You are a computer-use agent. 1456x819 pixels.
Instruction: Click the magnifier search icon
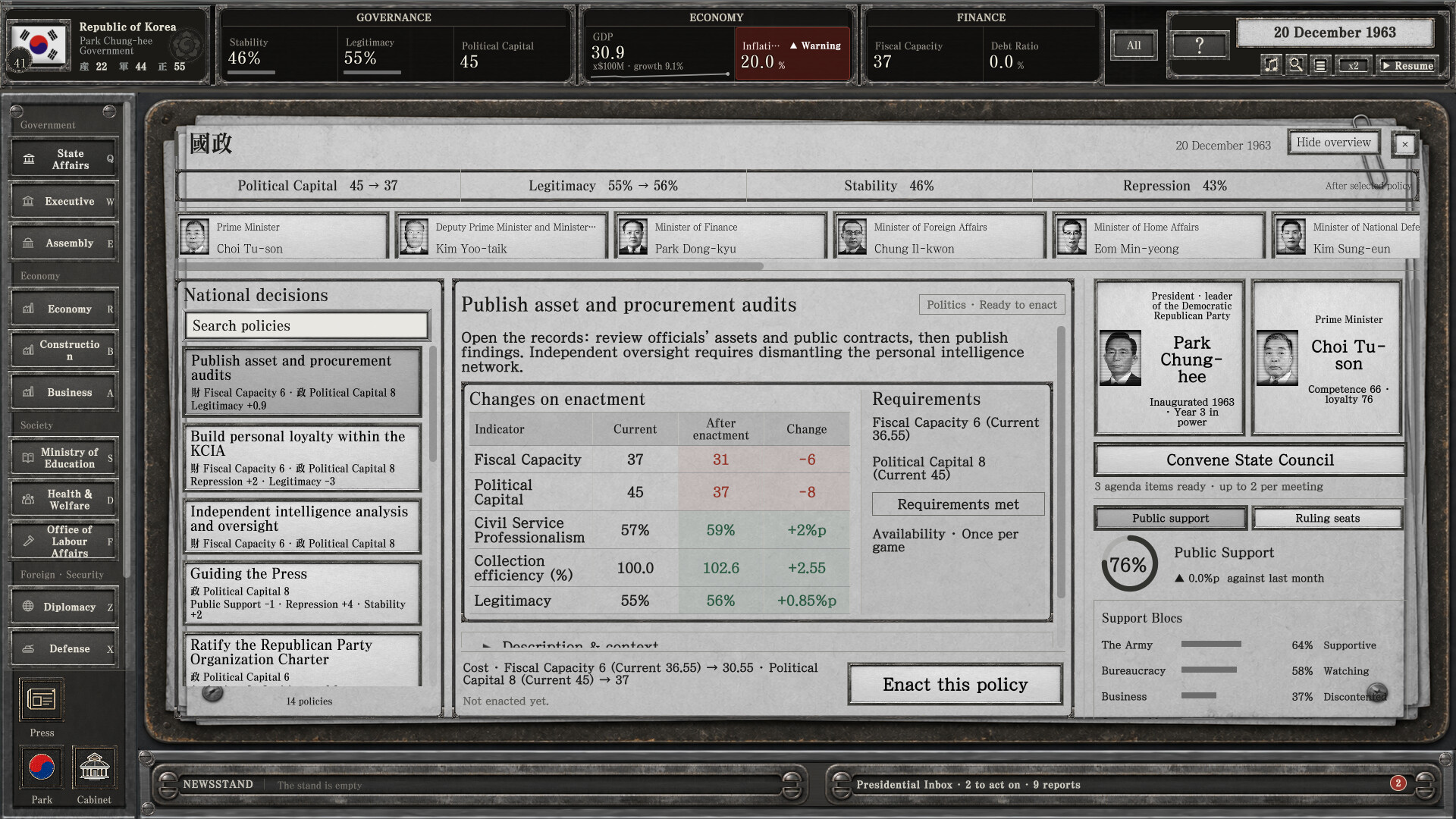(x=1296, y=65)
